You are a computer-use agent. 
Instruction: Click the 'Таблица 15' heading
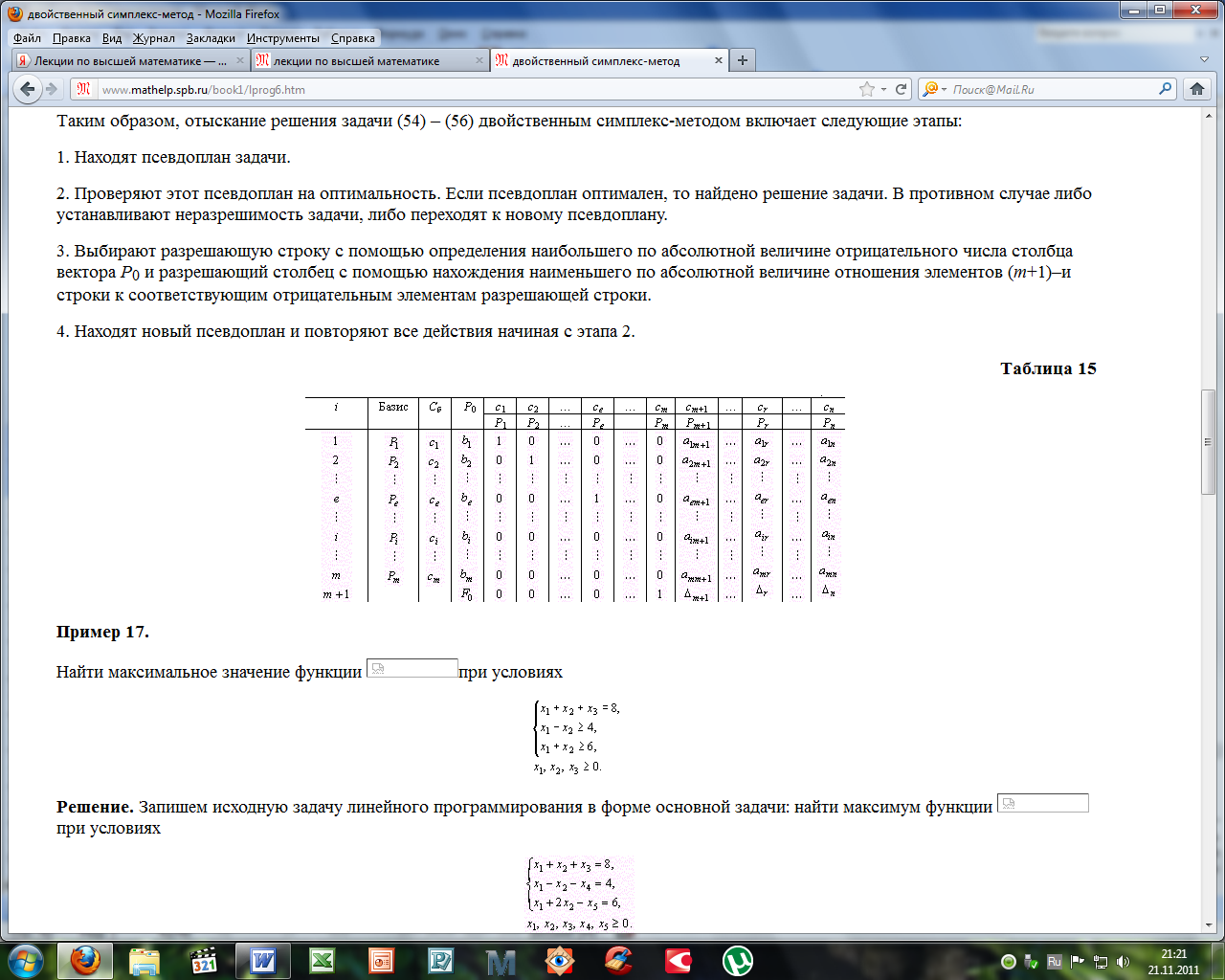click(1049, 368)
